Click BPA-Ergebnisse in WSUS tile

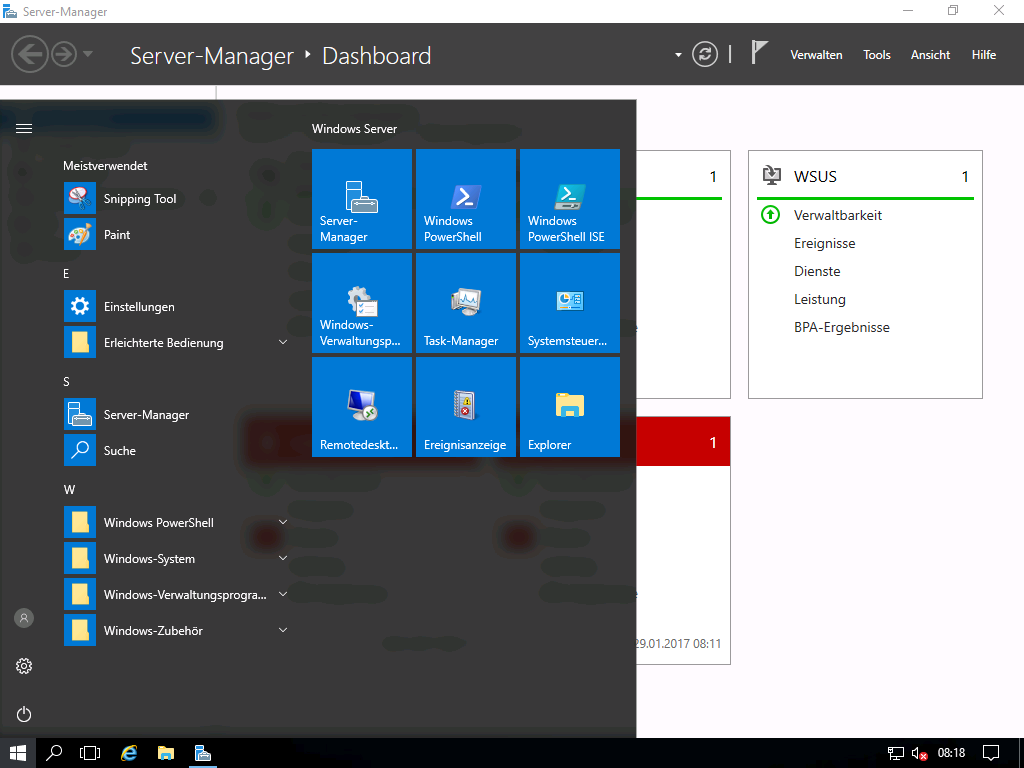[x=842, y=327]
